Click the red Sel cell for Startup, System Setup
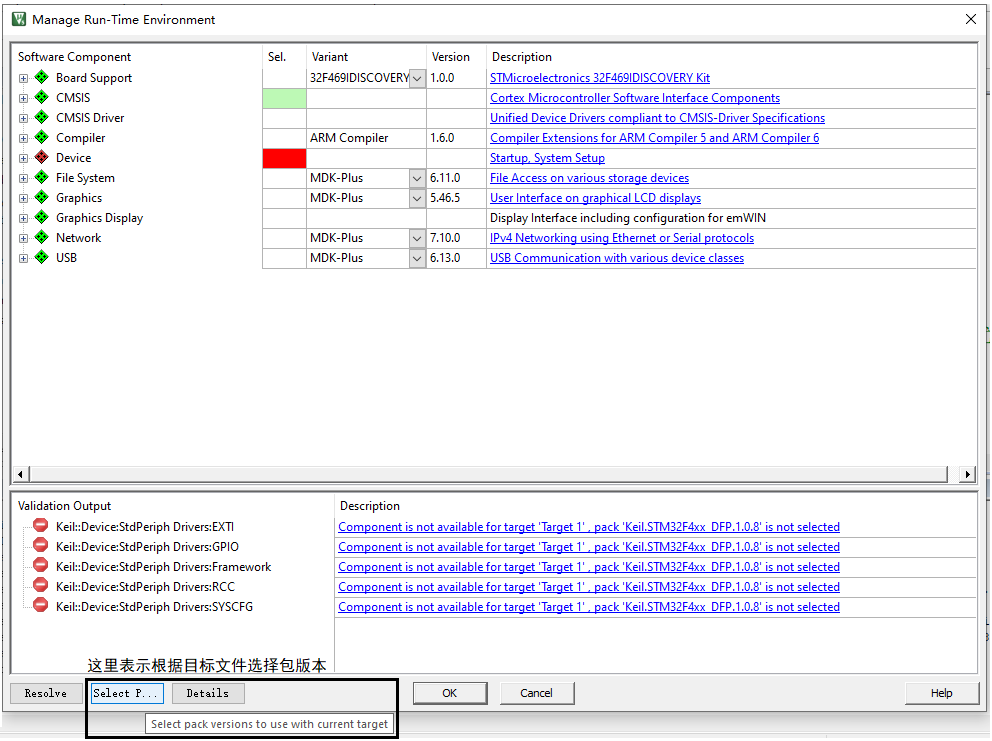Viewport: 992px width, 741px height. [284, 157]
